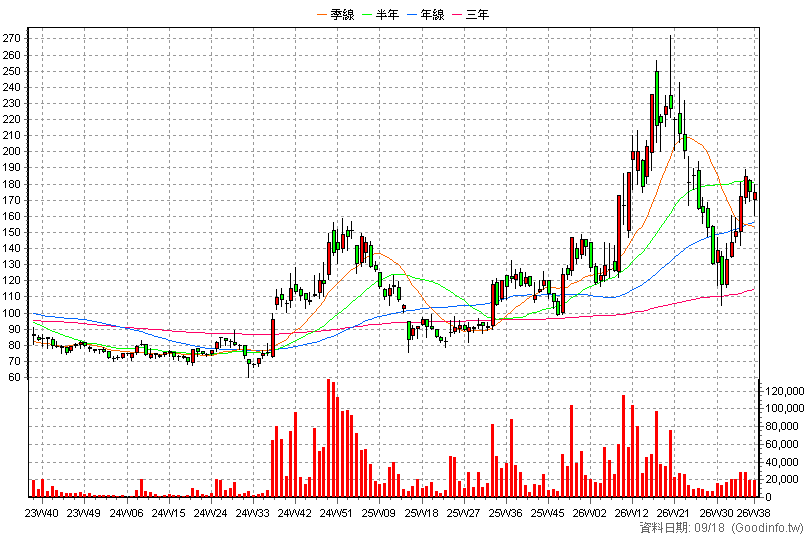The width and height of the screenshot is (808, 540).
Task: Click the 資料日期: 09/18 data date text
Action: (x=682, y=528)
